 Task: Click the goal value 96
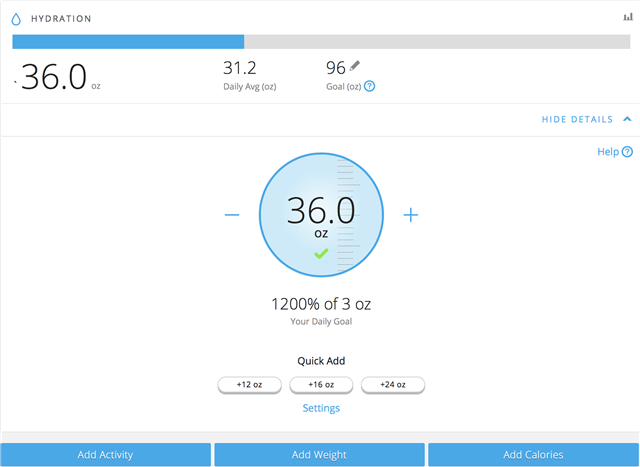[x=335, y=68]
